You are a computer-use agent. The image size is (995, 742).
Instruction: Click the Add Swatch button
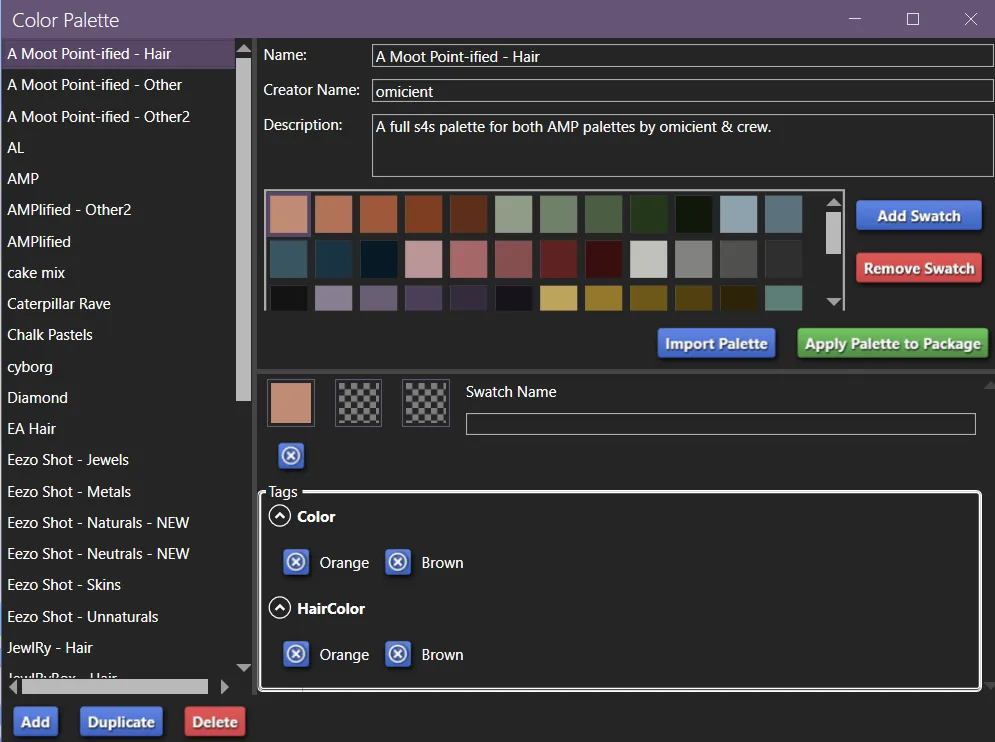click(918, 215)
